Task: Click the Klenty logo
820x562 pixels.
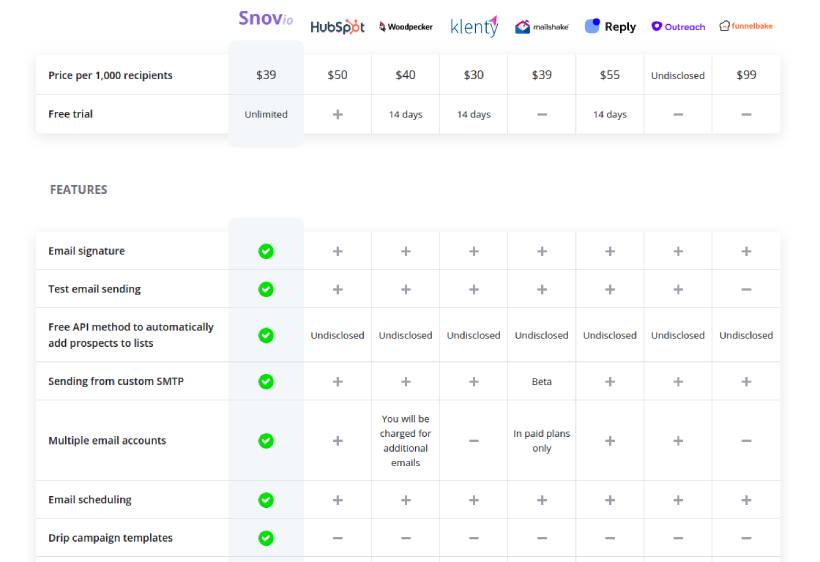Action: click(474, 26)
